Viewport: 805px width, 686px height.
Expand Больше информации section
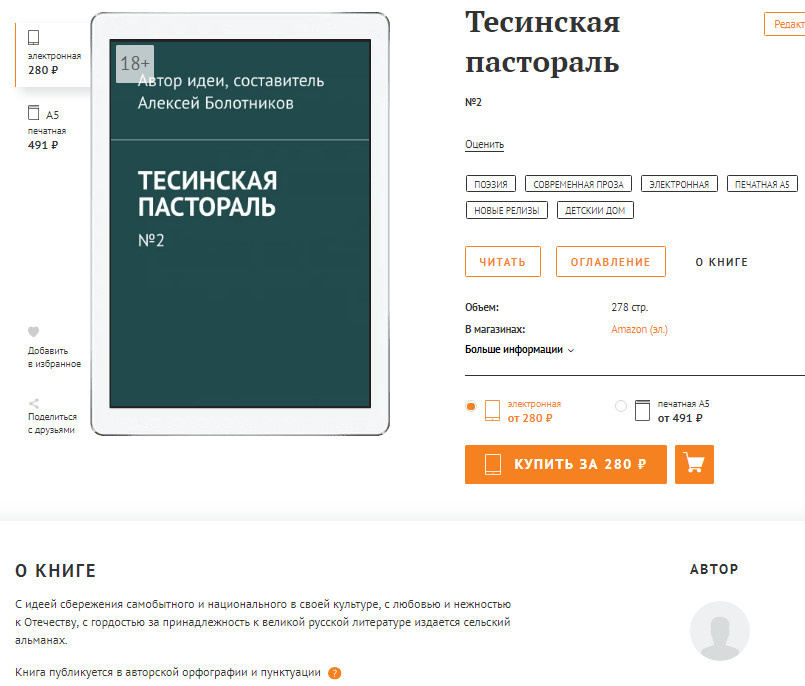(519, 350)
